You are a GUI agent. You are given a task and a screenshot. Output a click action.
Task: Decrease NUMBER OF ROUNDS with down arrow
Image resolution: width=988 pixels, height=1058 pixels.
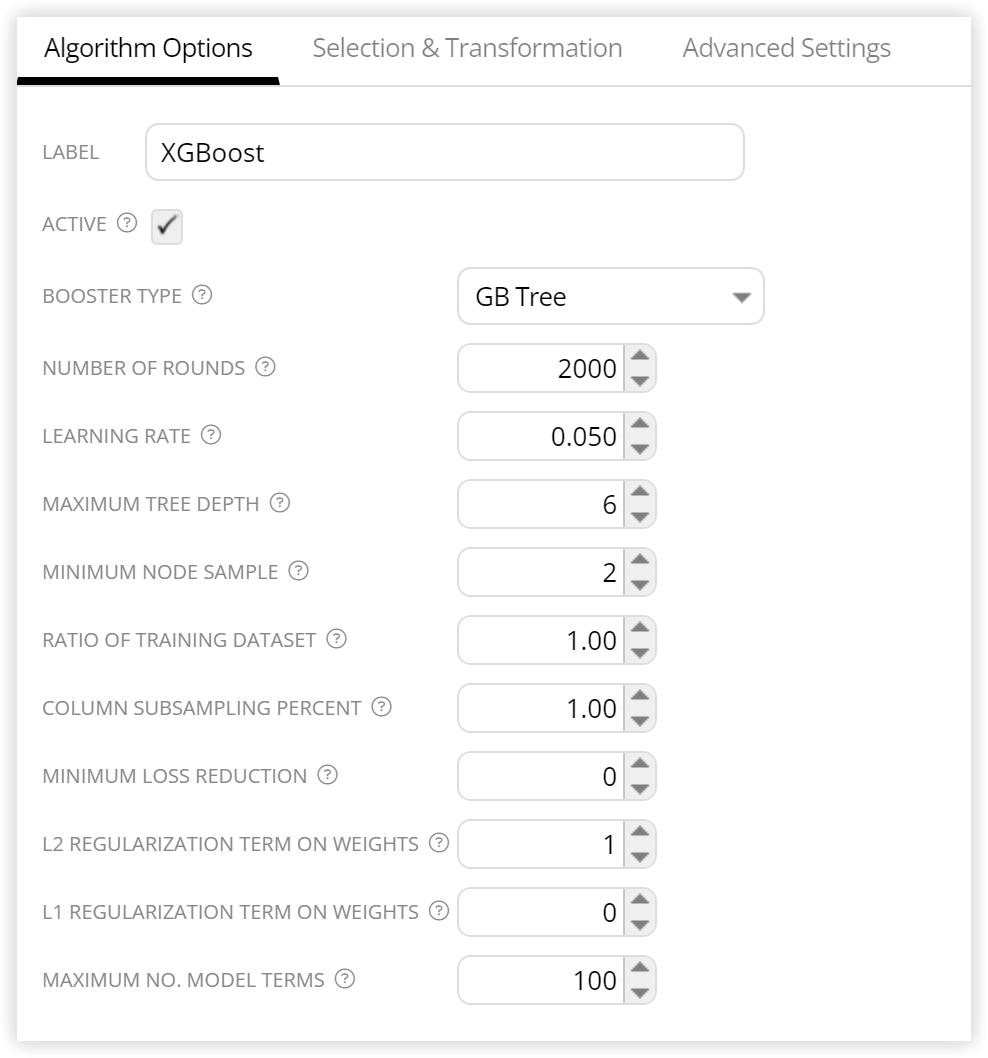pyautogui.click(x=640, y=381)
